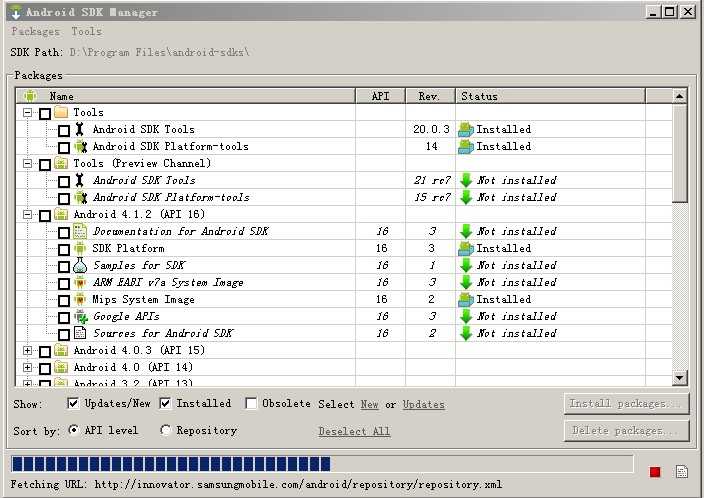
Task: Click the Android 4.1.2 (API 16) folder icon
Action: click(61, 215)
